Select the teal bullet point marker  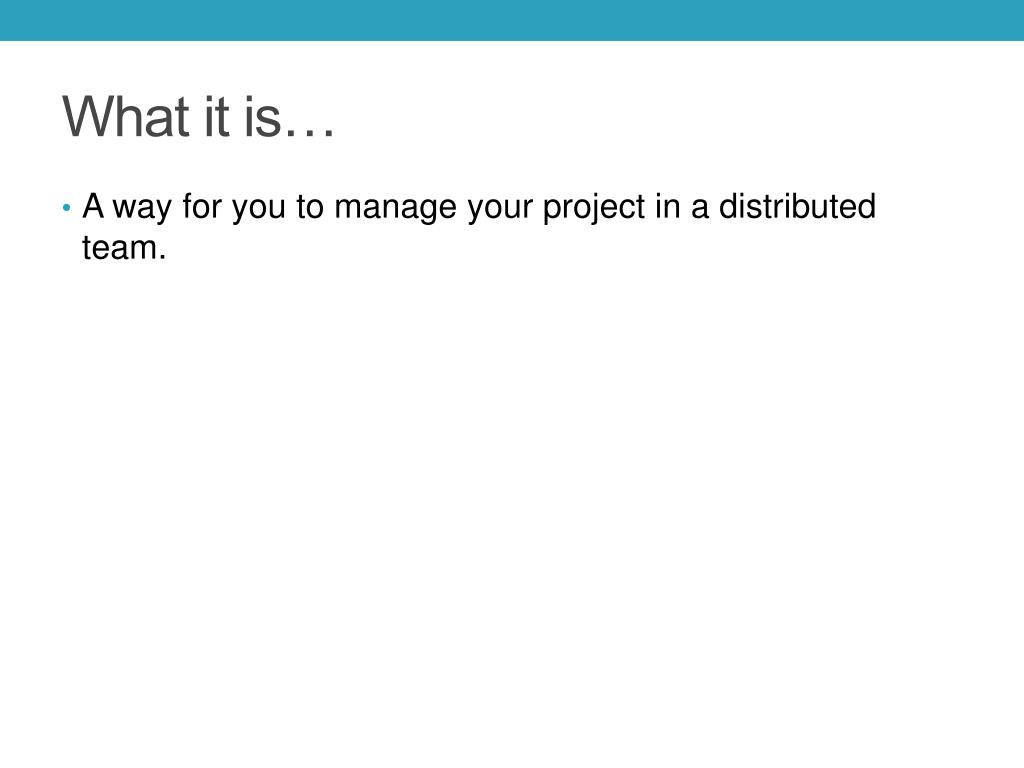(66, 208)
